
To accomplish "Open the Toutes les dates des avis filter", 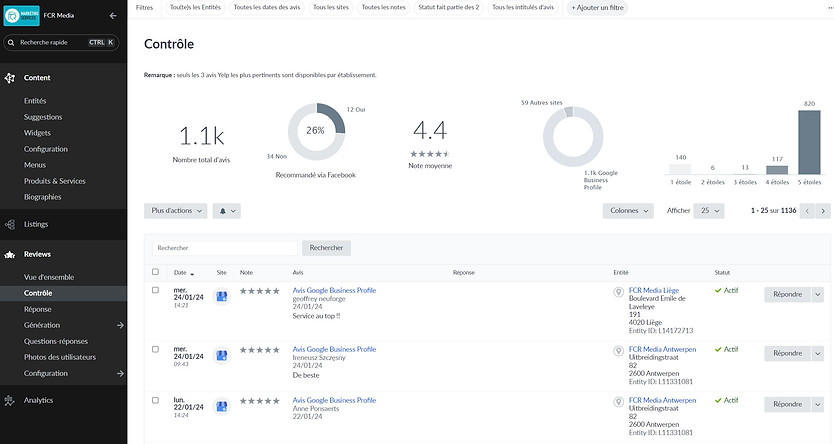I will tap(267, 7).
